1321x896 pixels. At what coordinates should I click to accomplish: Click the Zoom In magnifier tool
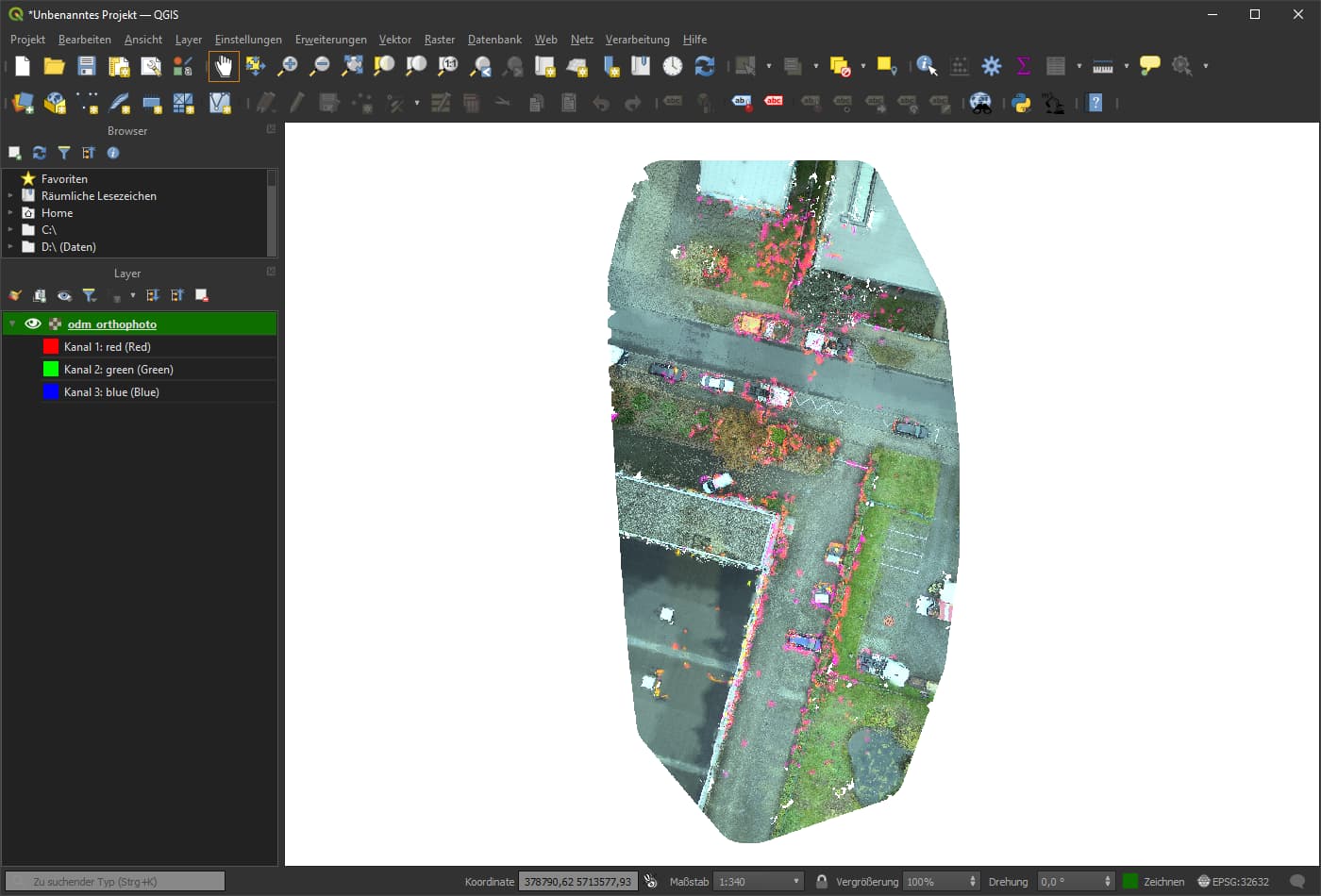(x=288, y=66)
